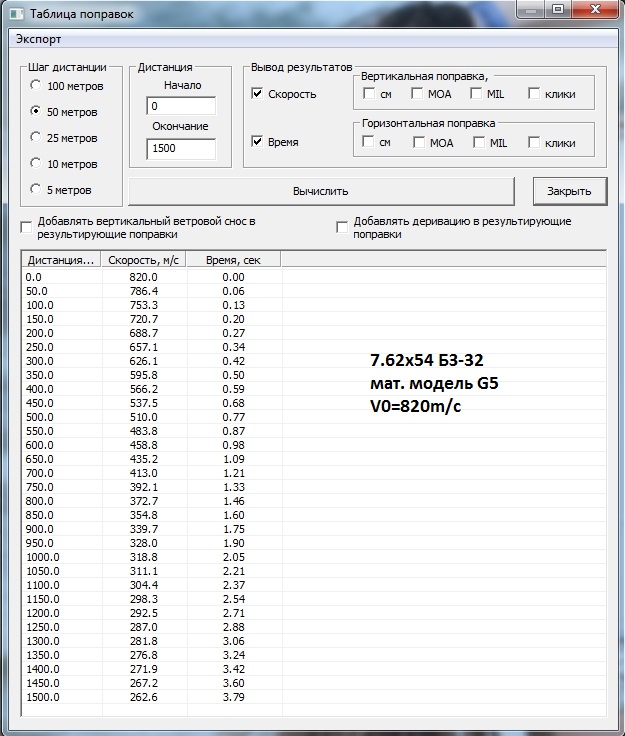Click the Время, сек column header
The image size is (625, 736).
pos(233,260)
